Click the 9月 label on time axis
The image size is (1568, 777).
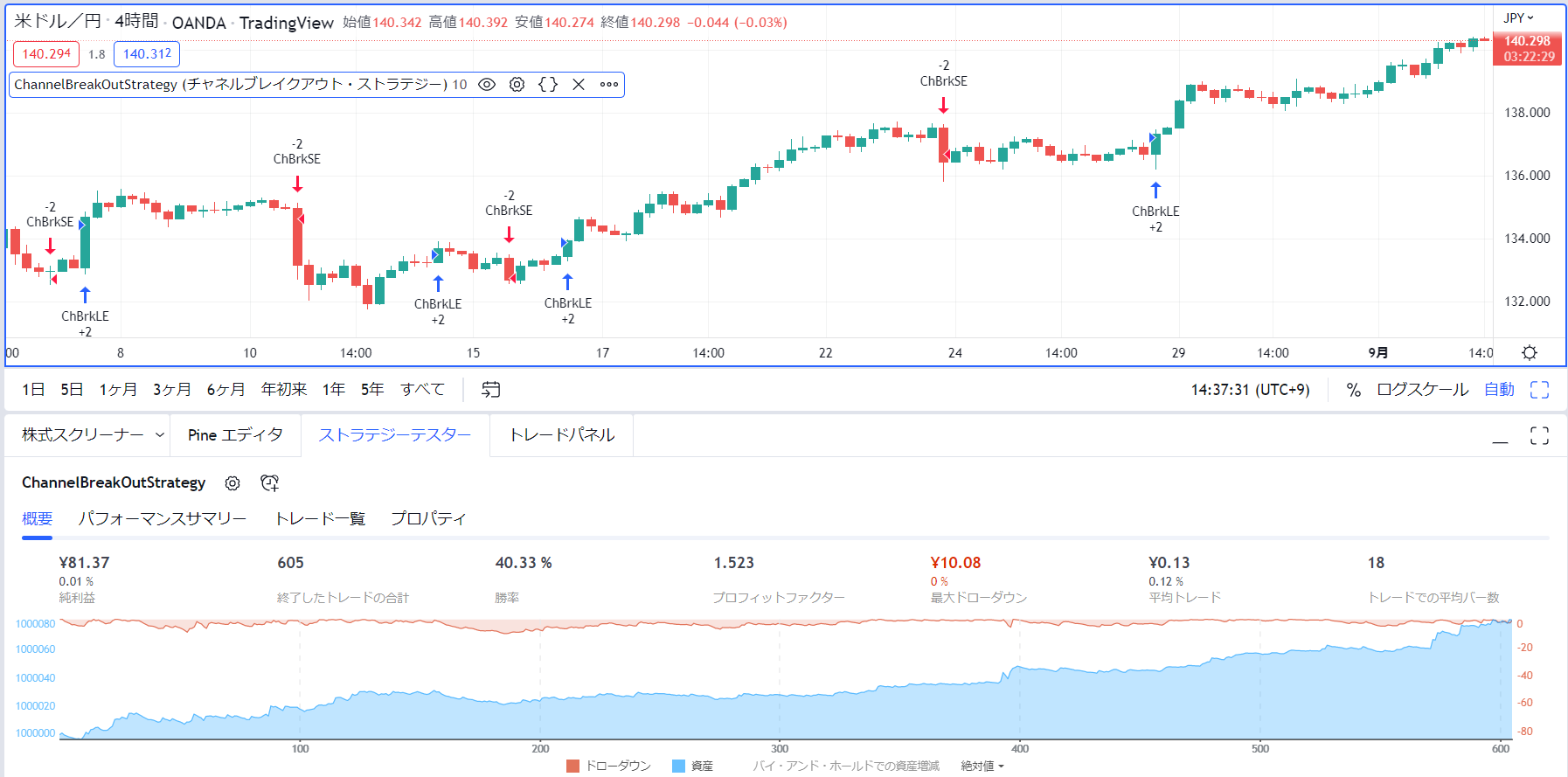[x=1378, y=353]
